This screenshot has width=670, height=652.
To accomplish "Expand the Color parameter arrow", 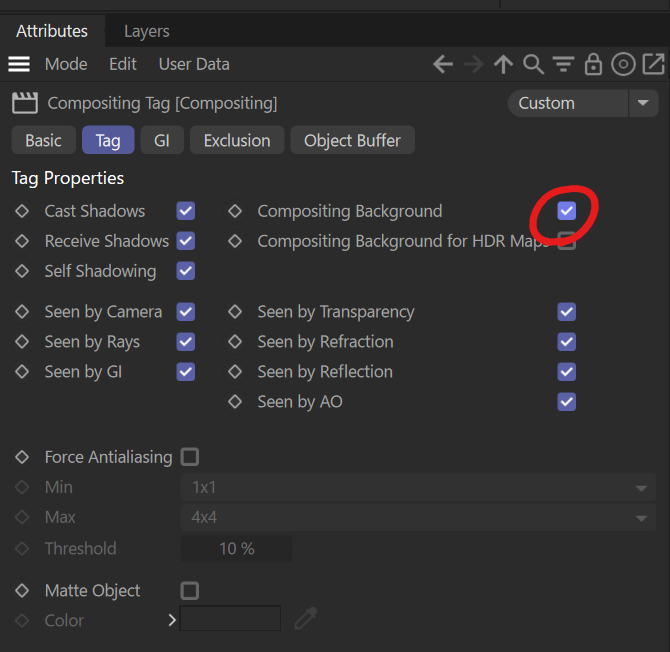I will (172, 620).
